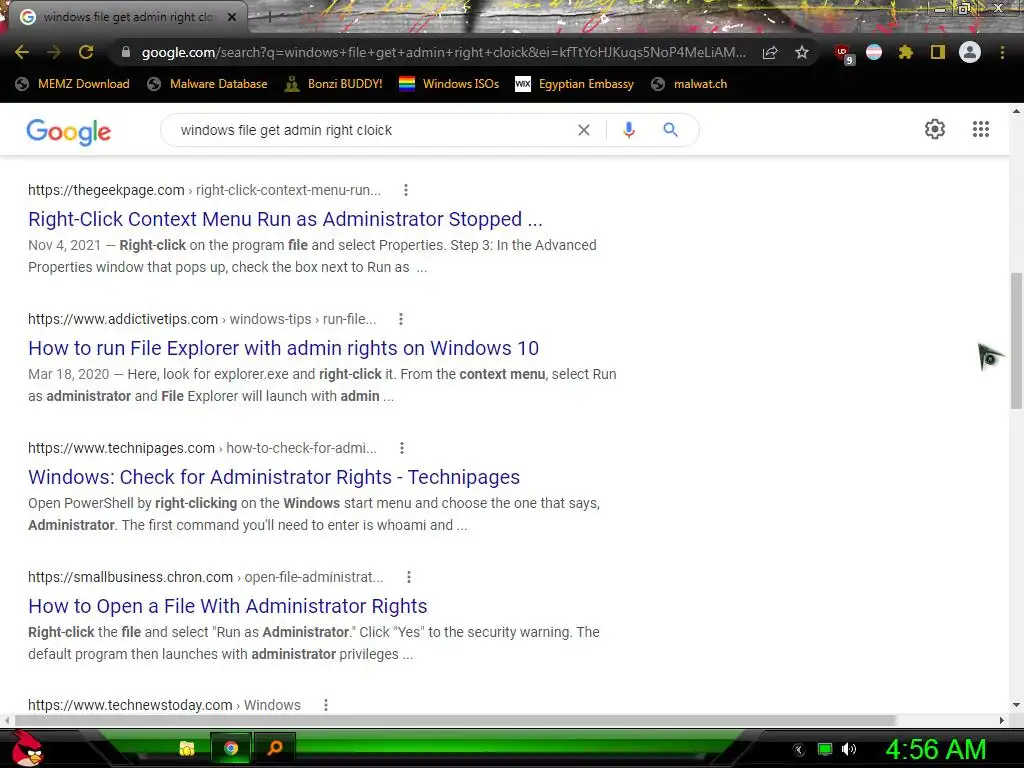Share this page from the address bar
1024x768 pixels.
[x=770, y=52]
